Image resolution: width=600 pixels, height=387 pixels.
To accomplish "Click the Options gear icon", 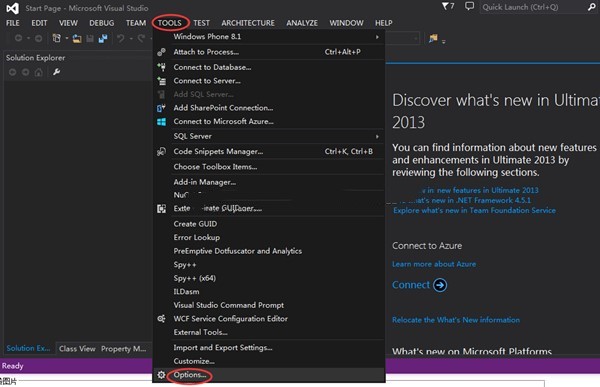I will [161, 375].
